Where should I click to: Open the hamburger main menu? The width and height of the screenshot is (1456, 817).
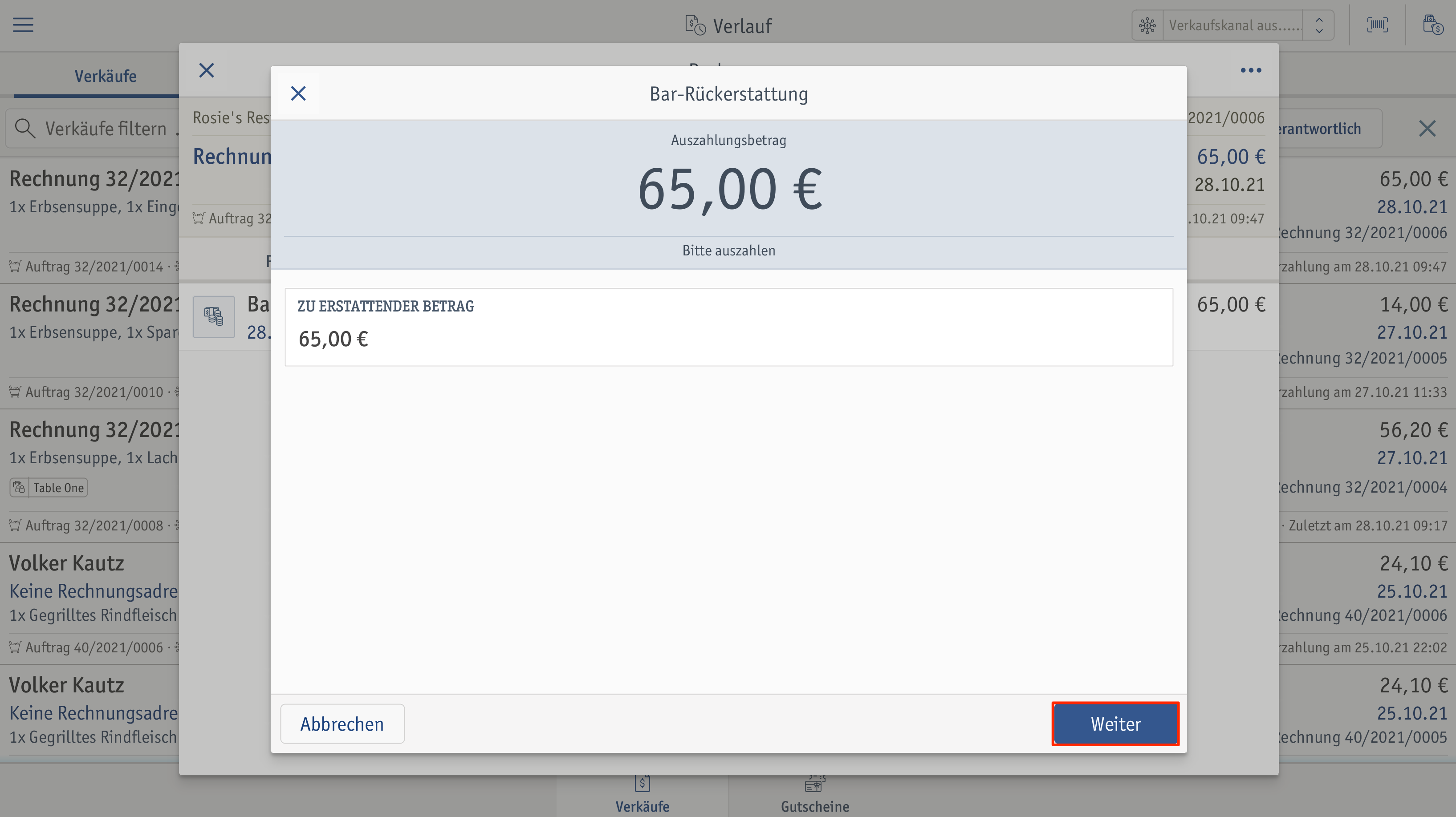click(23, 25)
